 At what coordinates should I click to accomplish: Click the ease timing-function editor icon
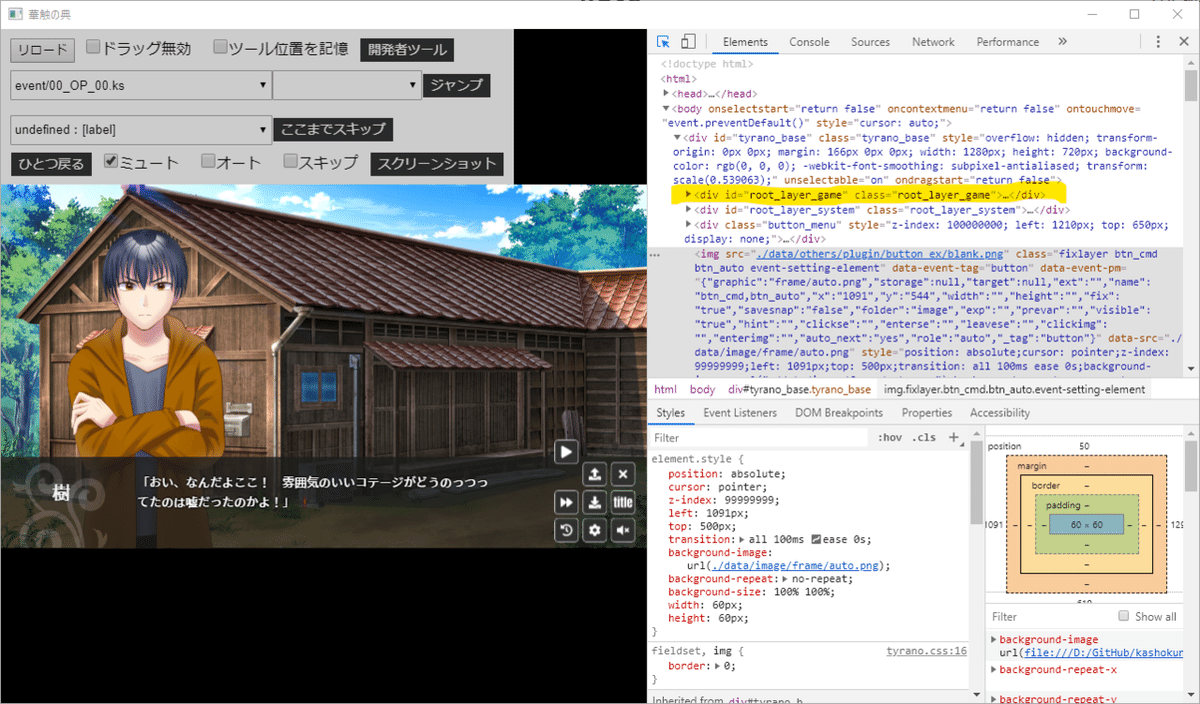pos(816,539)
